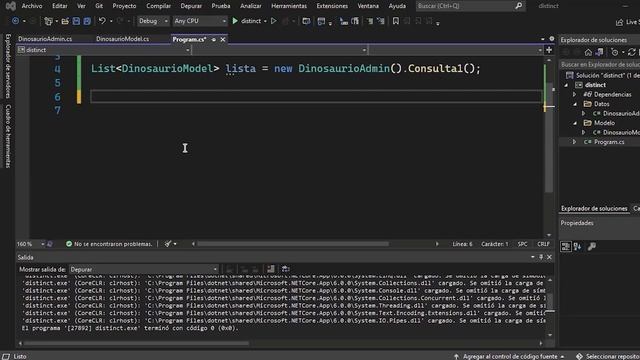The width and height of the screenshot is (640, 360).
Task: Click the navigate backward toolbar icon
Action: pos(16,21)
